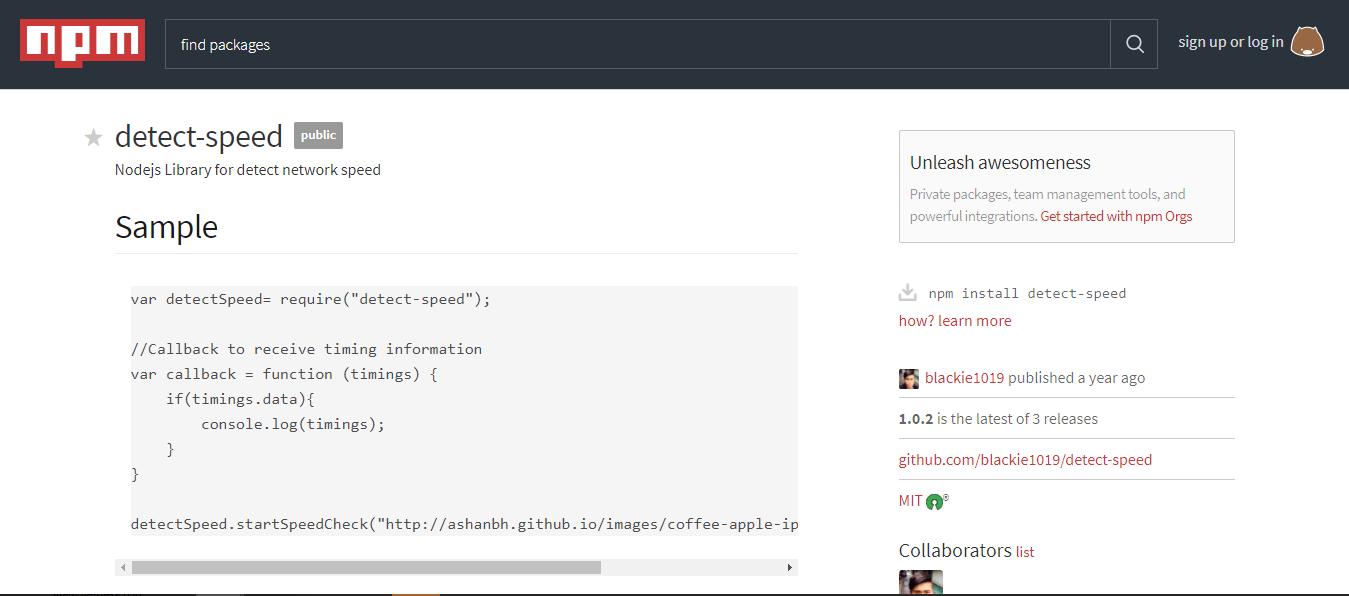
Task: Click the code block's left scroll arrow
Action: pos(123,567)
